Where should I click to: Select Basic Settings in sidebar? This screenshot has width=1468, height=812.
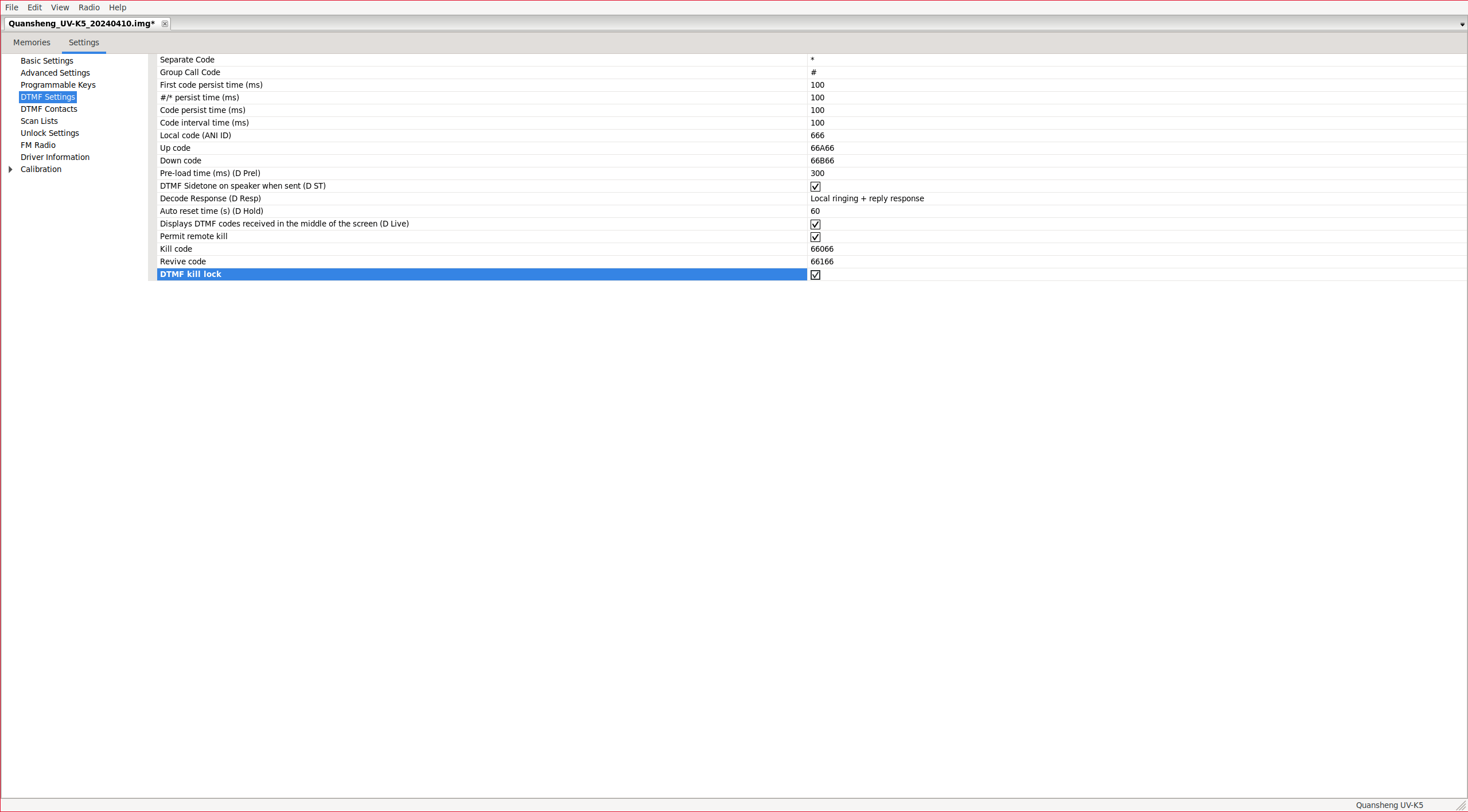pos(47,61)
